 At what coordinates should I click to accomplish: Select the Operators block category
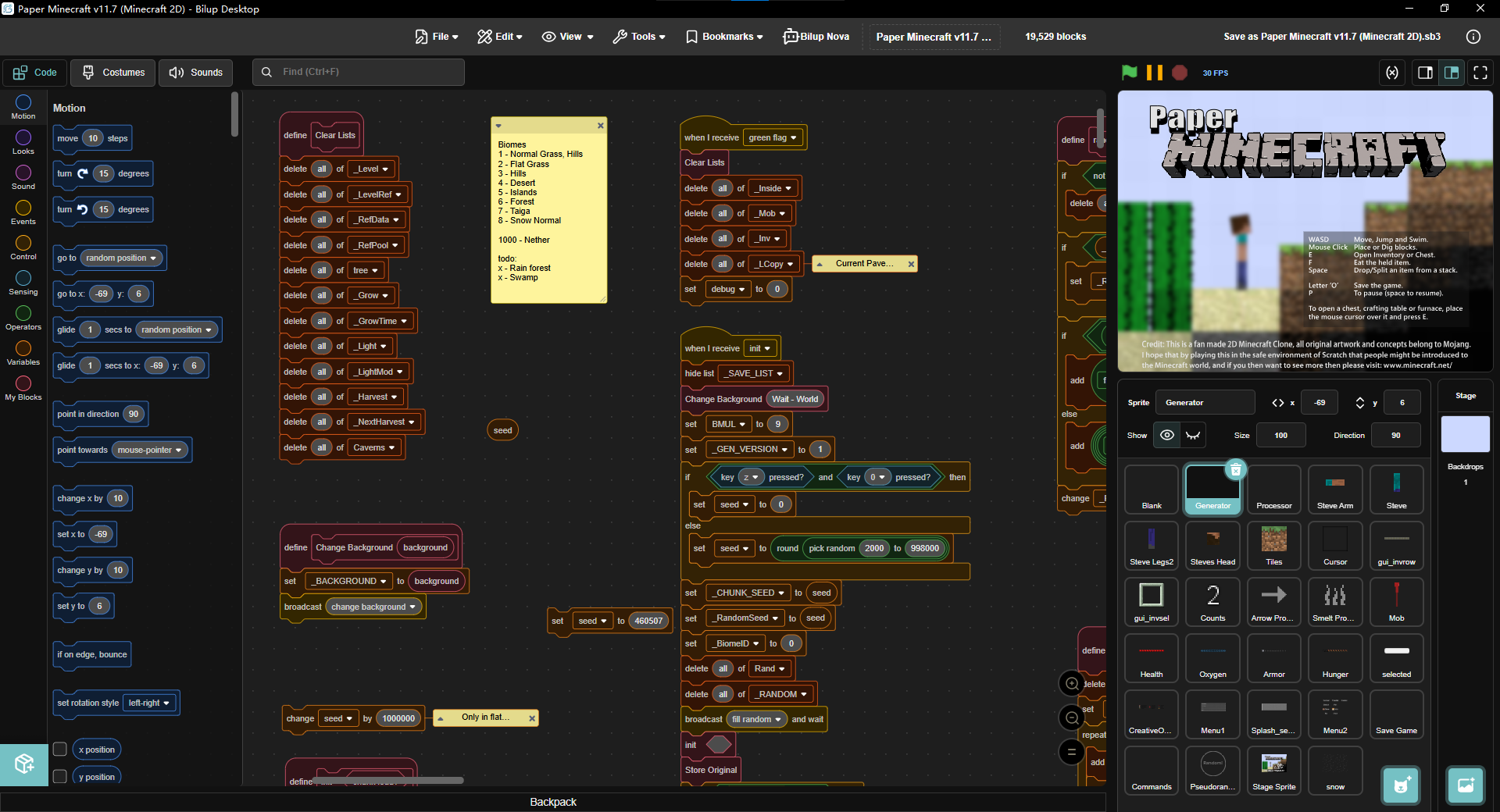[x=23, y=318]
